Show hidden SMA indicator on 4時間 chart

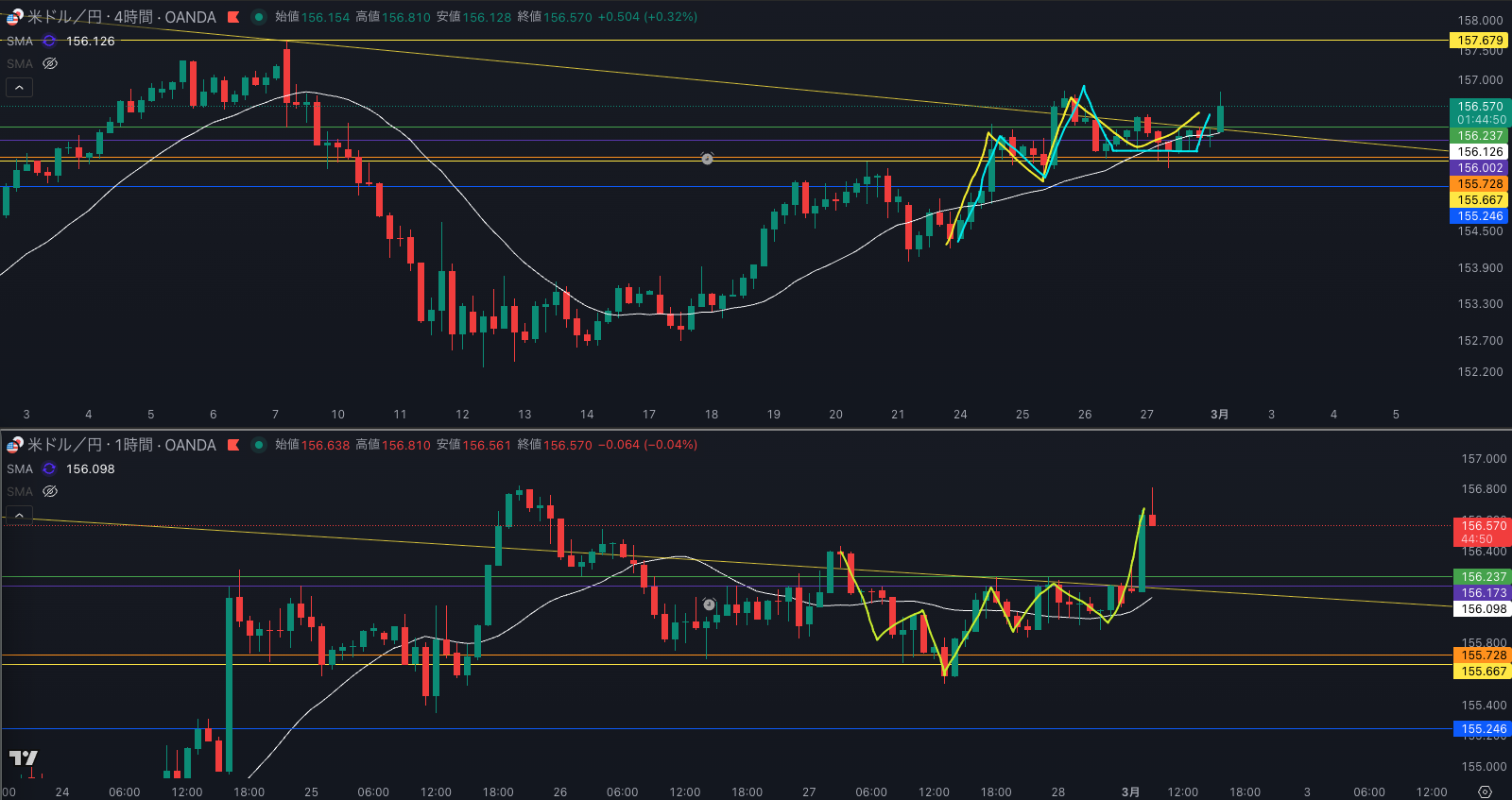tap(50, 63)
